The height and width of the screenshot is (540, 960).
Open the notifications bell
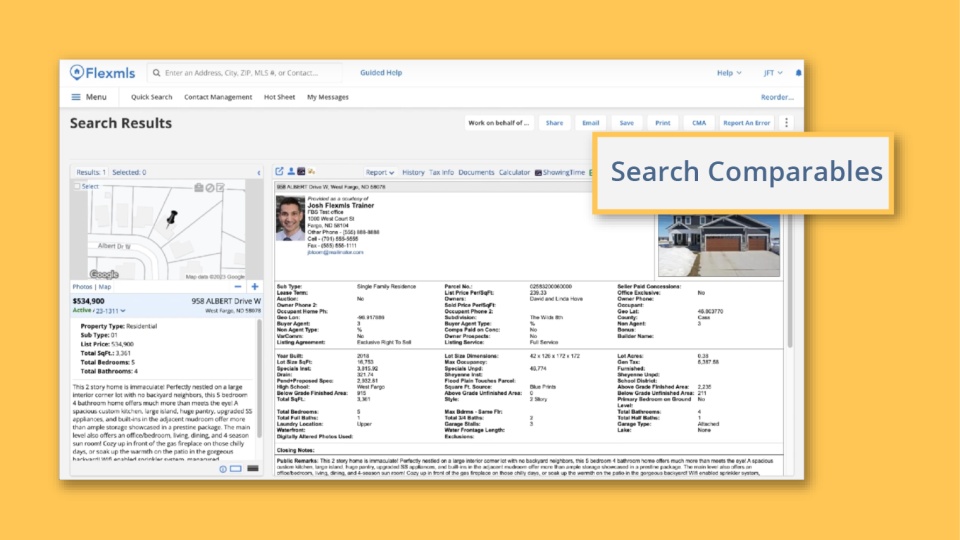pos(798,73)
